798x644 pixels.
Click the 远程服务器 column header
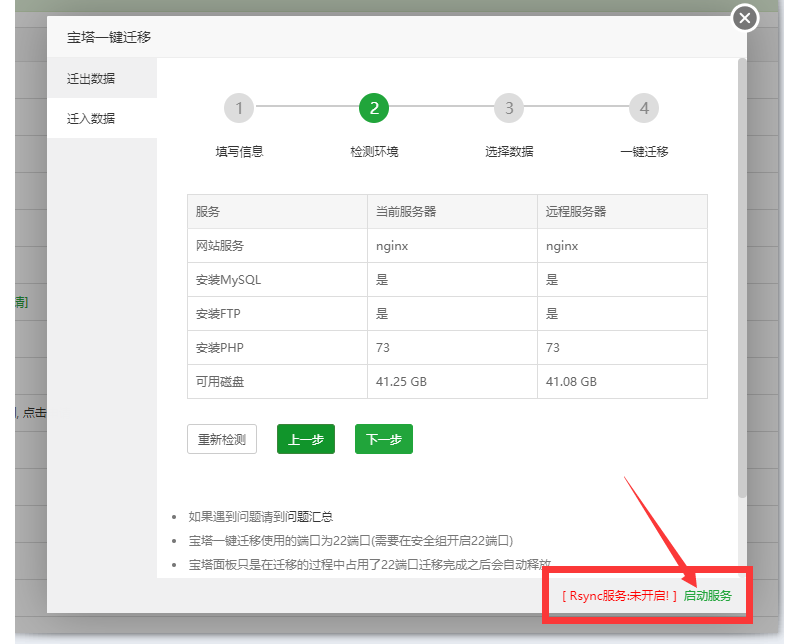[x=622, y=211]
